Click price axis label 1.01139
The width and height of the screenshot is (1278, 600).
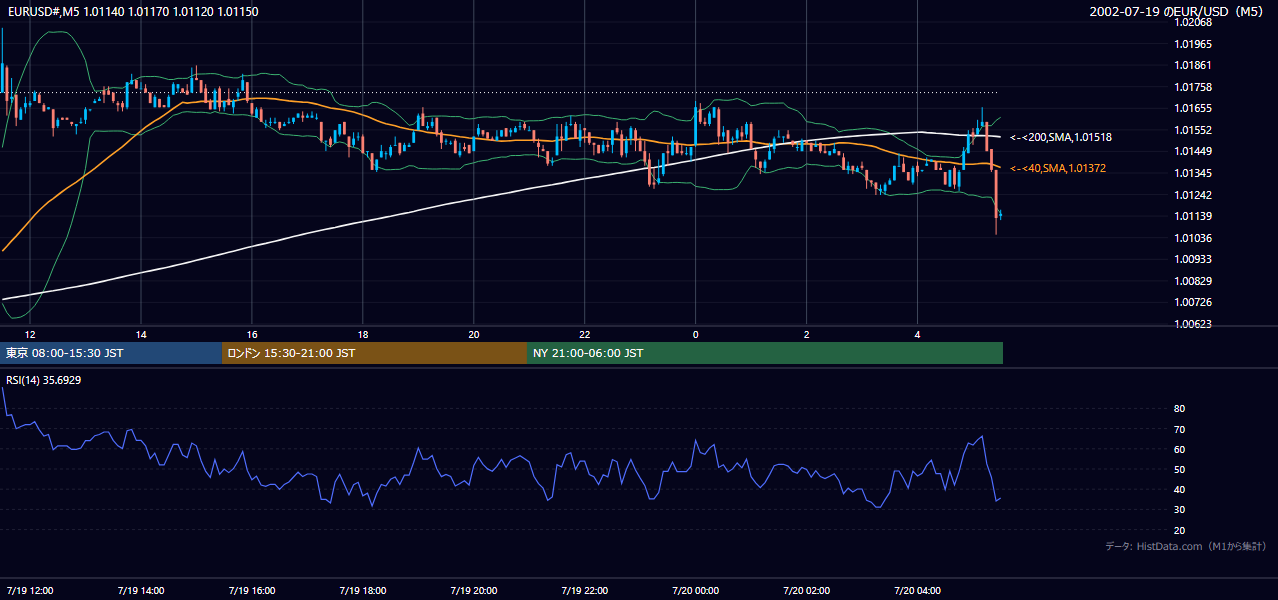[x=1193, y=216]
